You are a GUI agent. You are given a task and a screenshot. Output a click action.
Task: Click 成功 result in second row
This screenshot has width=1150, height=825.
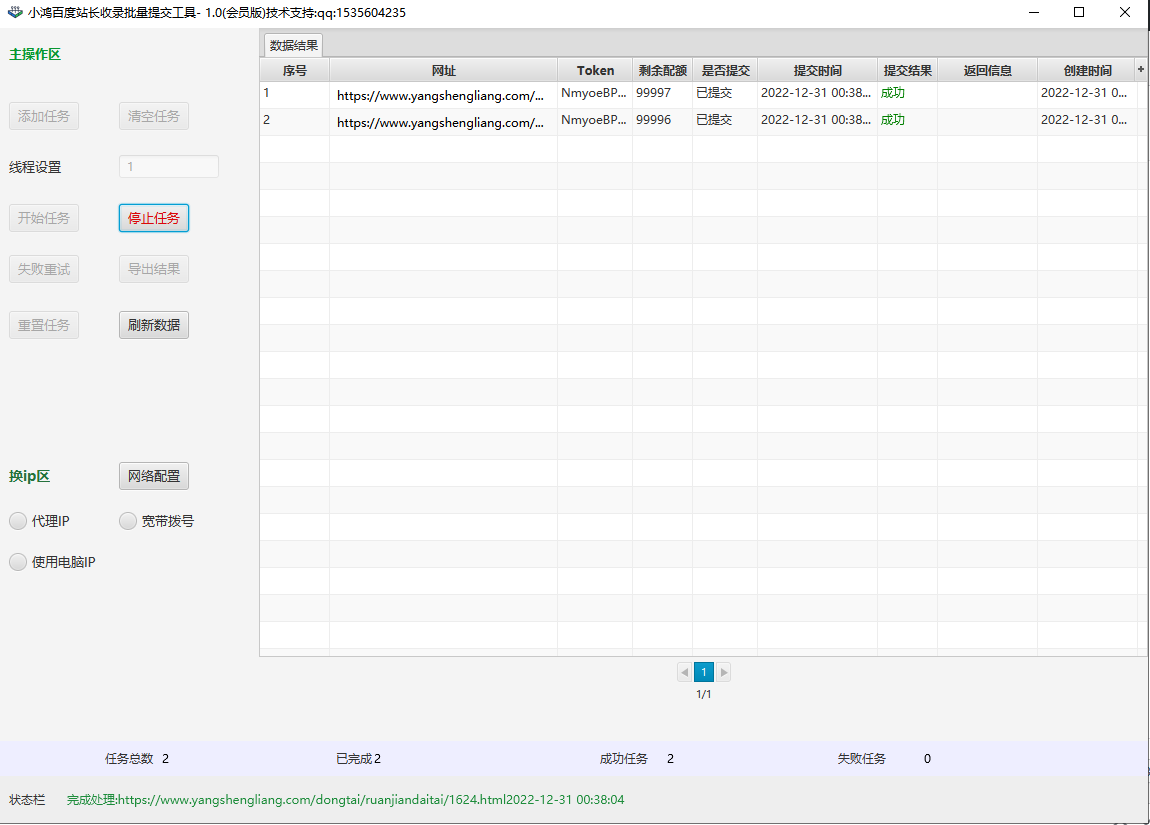pos(893,120)
